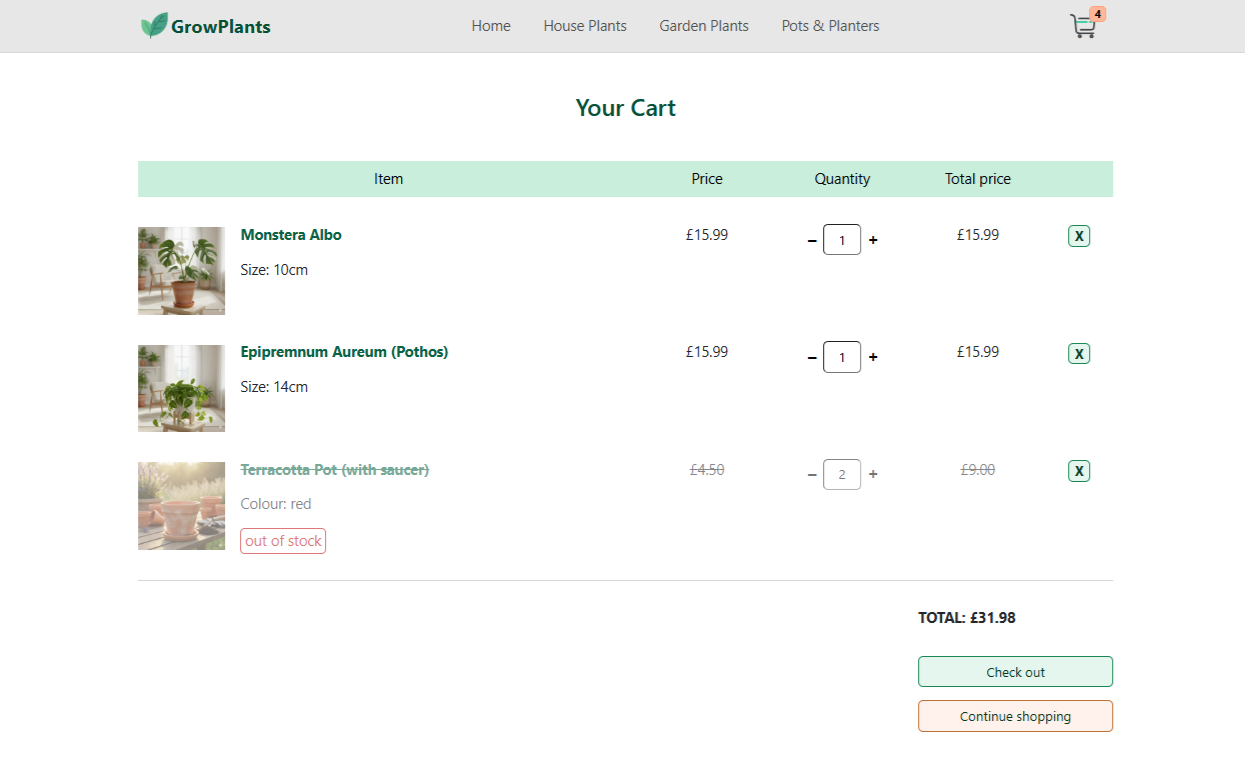Remove the Terracotta Pot using its X button
Screen dimensions: 1245x767
pos(1078,470)
